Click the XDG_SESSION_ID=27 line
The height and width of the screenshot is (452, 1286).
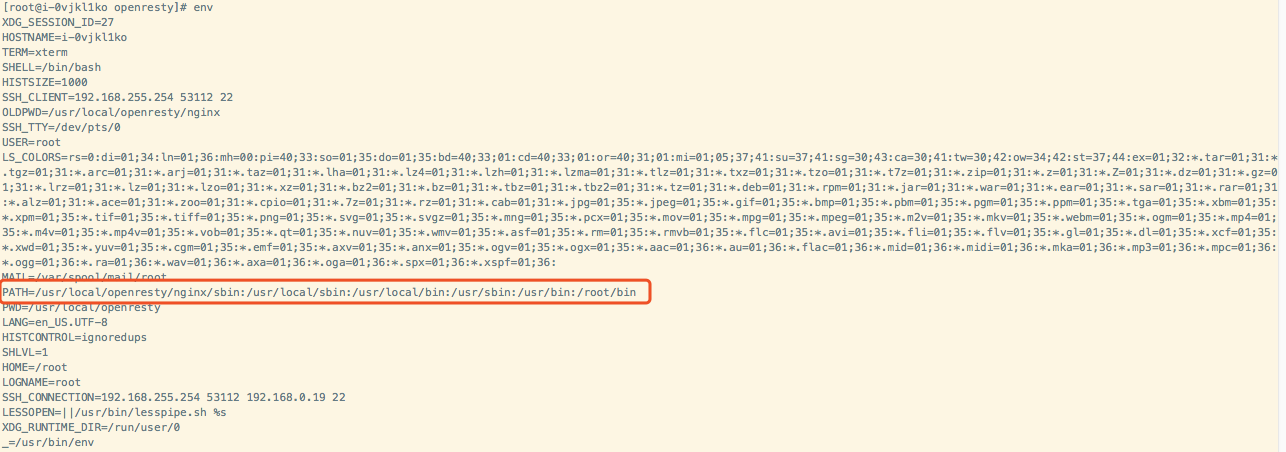tap(58, 22)
